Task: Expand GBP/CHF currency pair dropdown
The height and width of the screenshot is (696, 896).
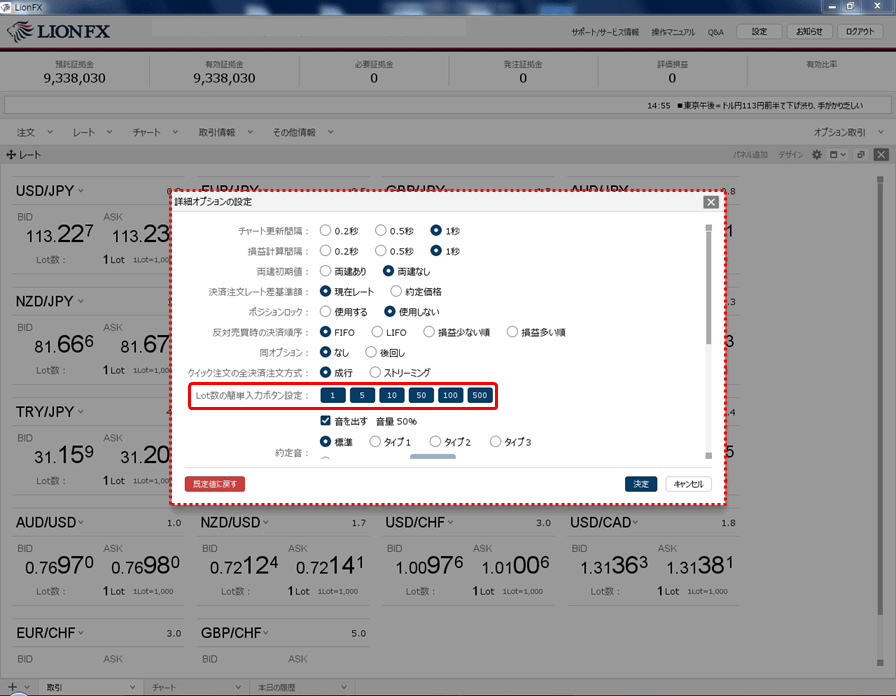Action: (x=266, y=633)
